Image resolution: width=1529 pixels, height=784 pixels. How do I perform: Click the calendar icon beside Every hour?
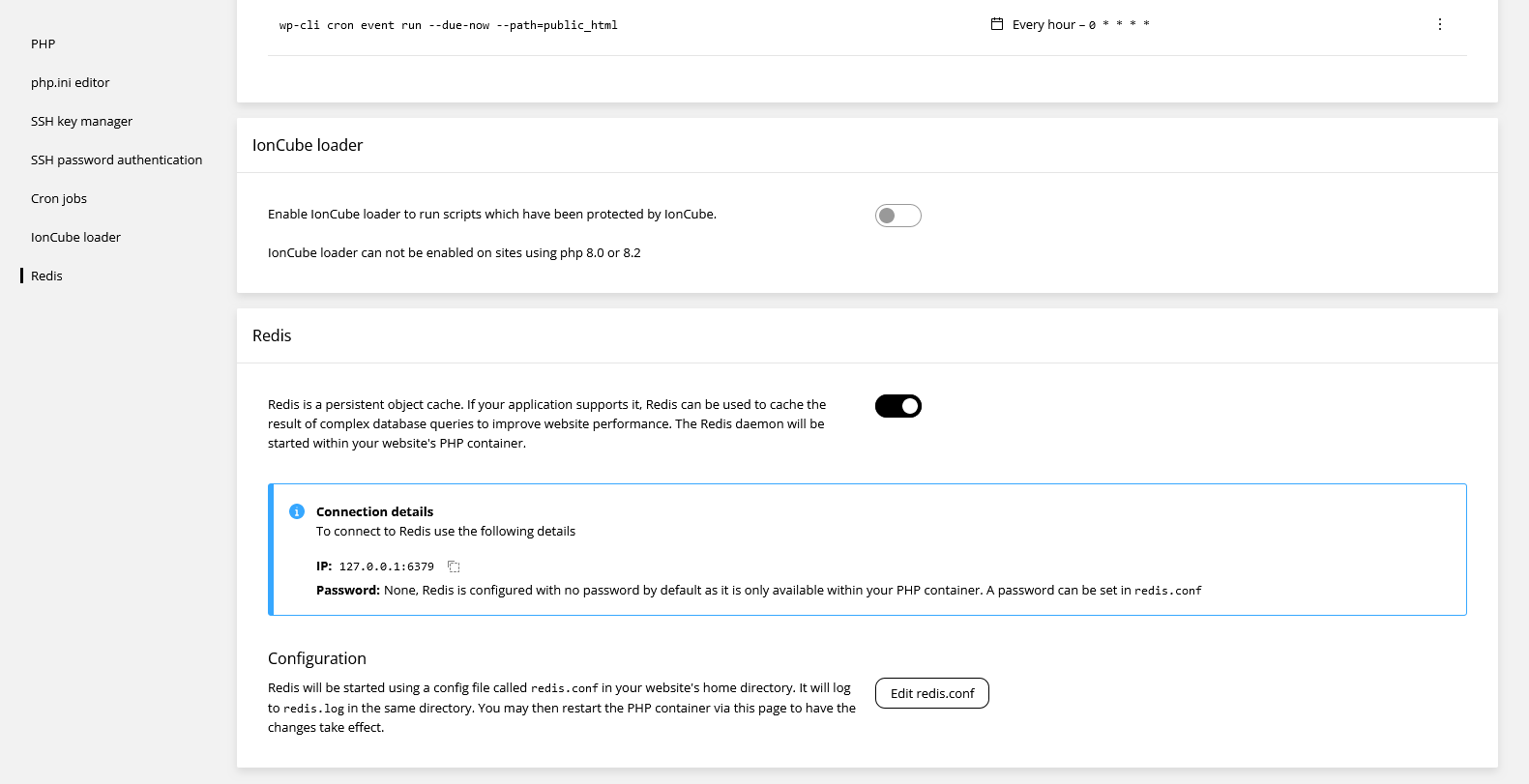pos(997,24)
